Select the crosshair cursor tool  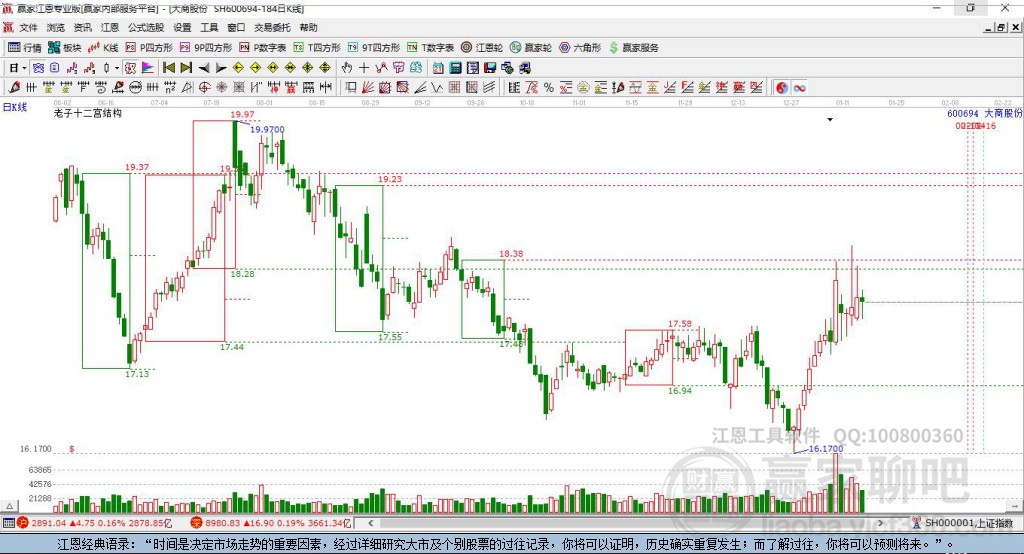point(364,68)
